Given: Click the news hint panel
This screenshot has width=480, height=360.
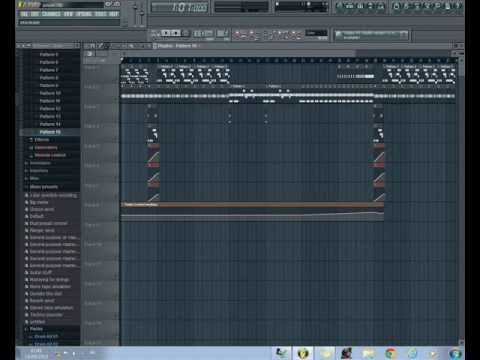Looking at the screenshot, I should (x=372, y=35).
